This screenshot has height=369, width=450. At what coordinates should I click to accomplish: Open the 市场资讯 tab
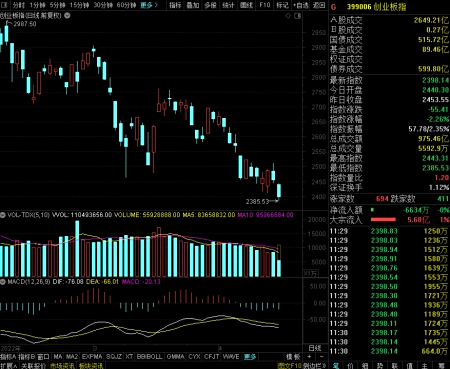62,366
